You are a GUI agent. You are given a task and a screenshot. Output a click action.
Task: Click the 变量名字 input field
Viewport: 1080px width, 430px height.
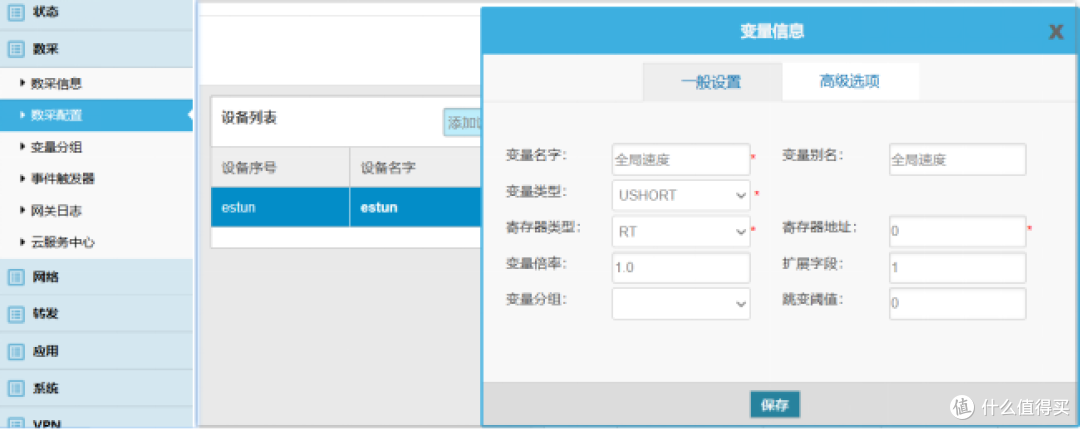point(681,160)
